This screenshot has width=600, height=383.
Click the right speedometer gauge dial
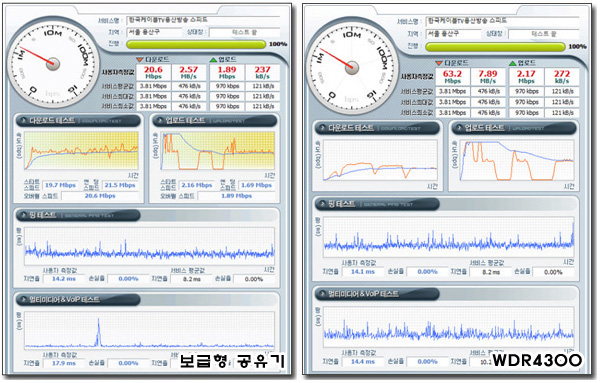352,68
